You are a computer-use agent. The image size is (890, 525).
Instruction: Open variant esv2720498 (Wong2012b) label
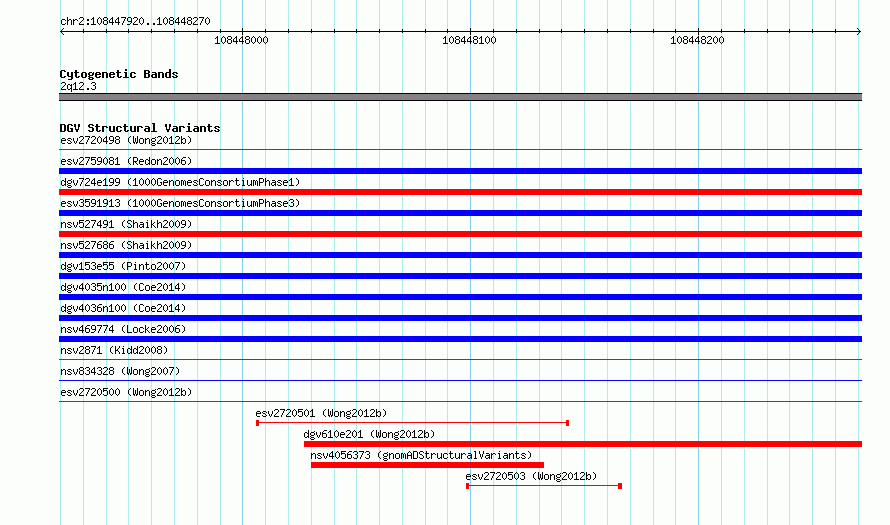[x=126, y=140]
